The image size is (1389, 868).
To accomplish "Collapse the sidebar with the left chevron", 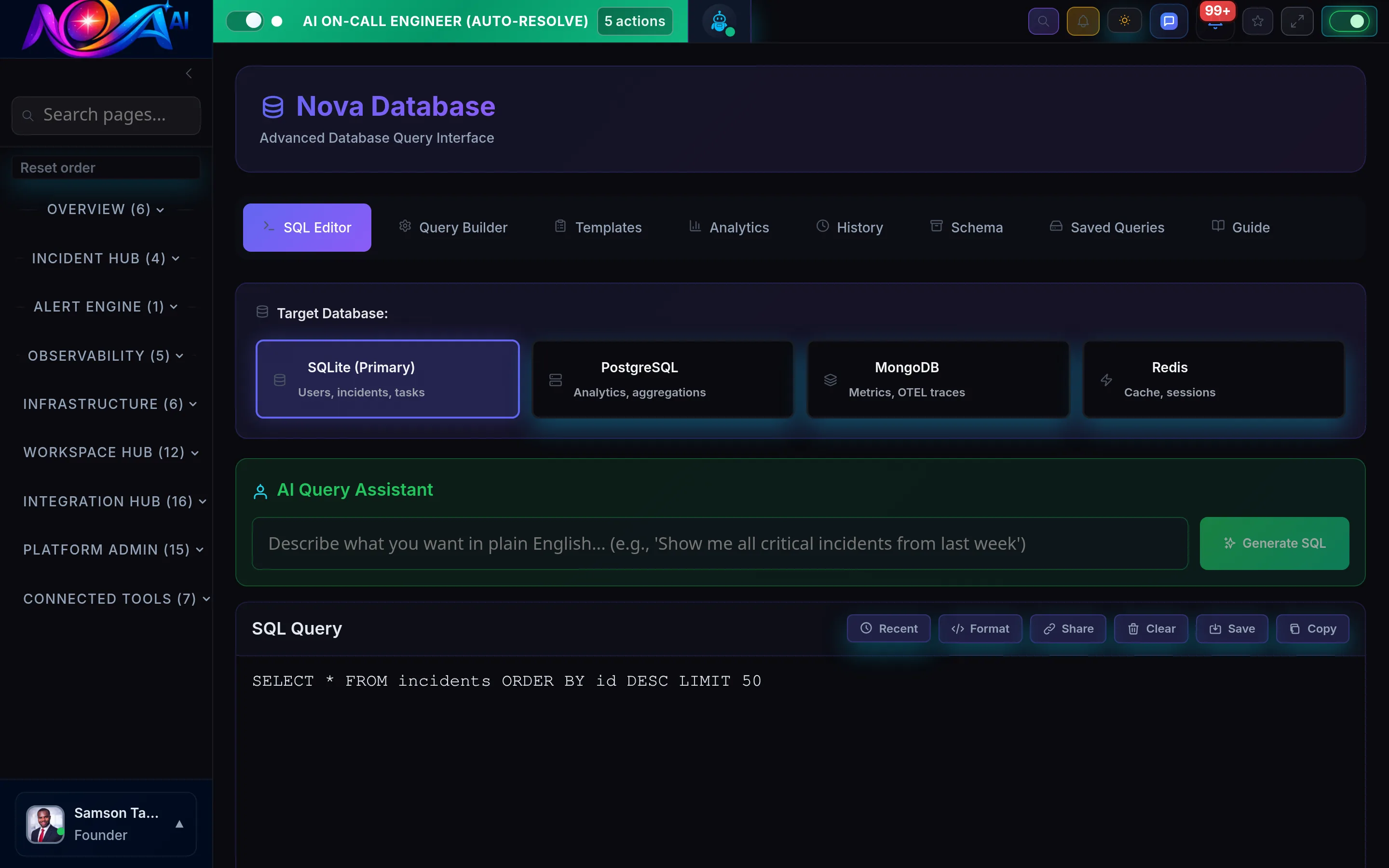I will tap(189, 73).
